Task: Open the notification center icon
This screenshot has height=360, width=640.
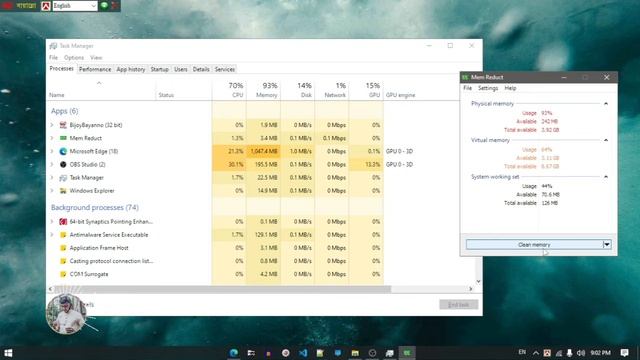Action: [x=624, y=353]
